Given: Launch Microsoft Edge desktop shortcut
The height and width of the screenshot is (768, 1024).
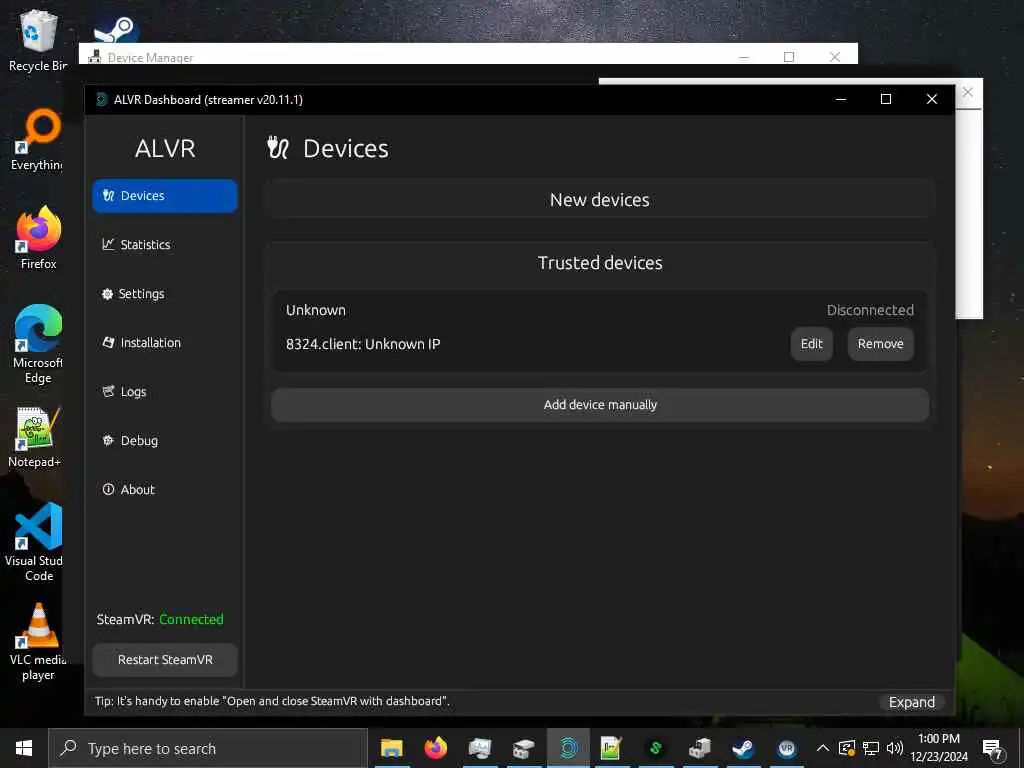Looking at the screenshot, I should pyautogui.click(x=38, y=344).
